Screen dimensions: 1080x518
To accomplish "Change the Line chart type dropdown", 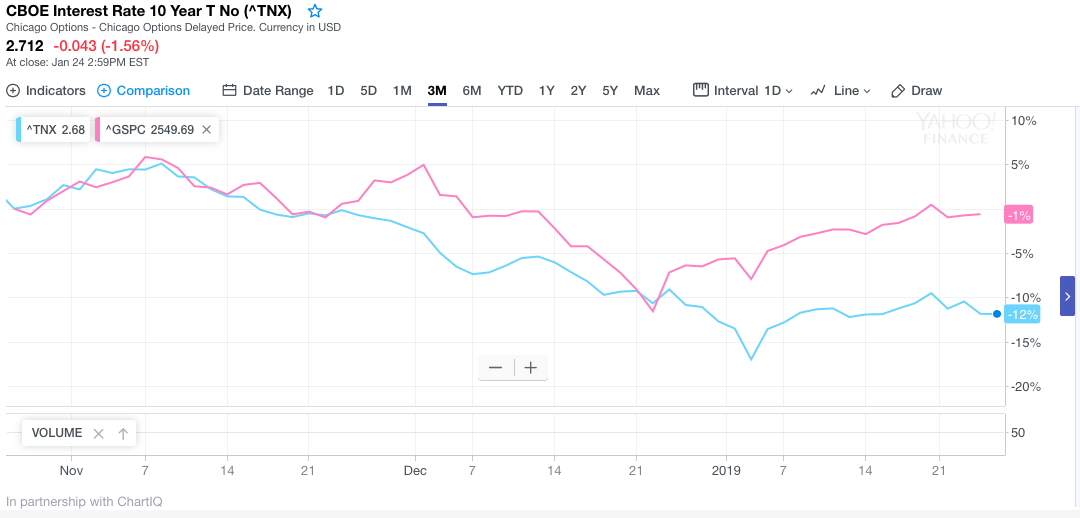I will click(x=841, y=90).
